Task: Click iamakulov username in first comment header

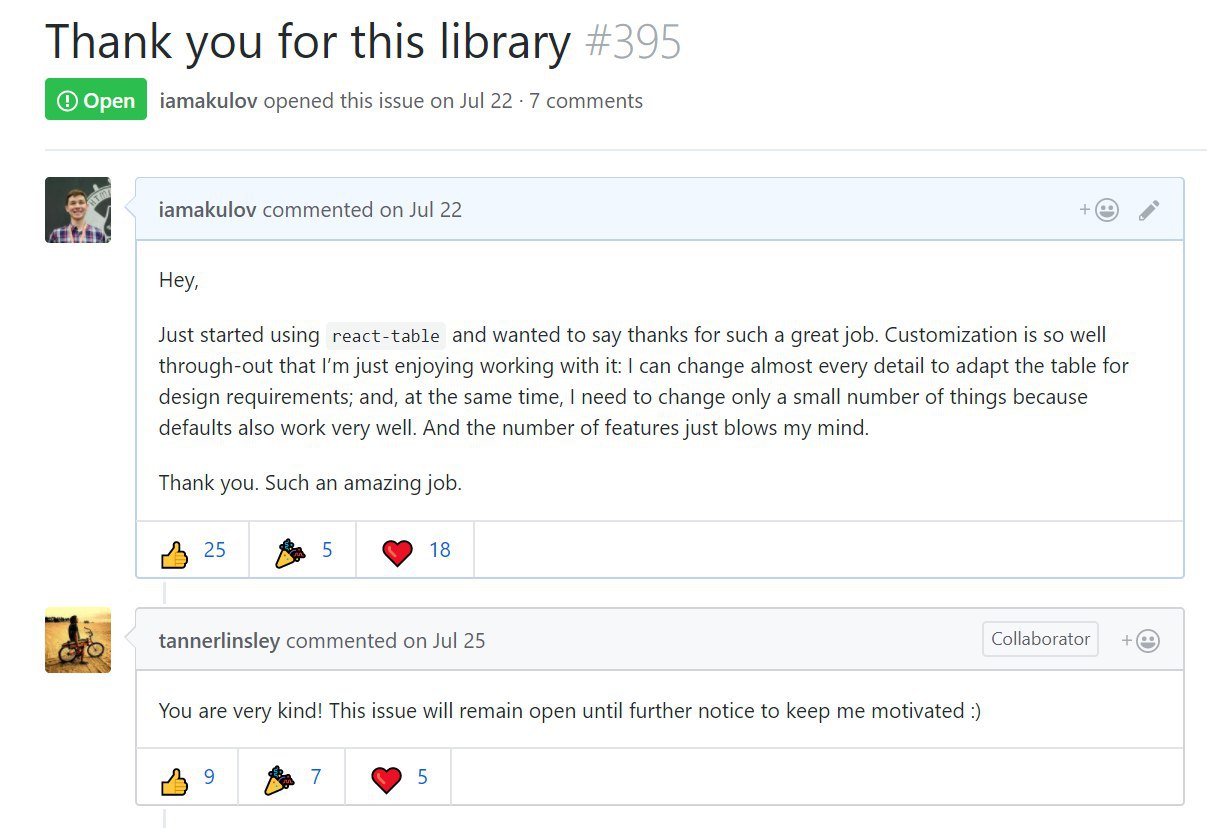Action: tap(208, 210)
